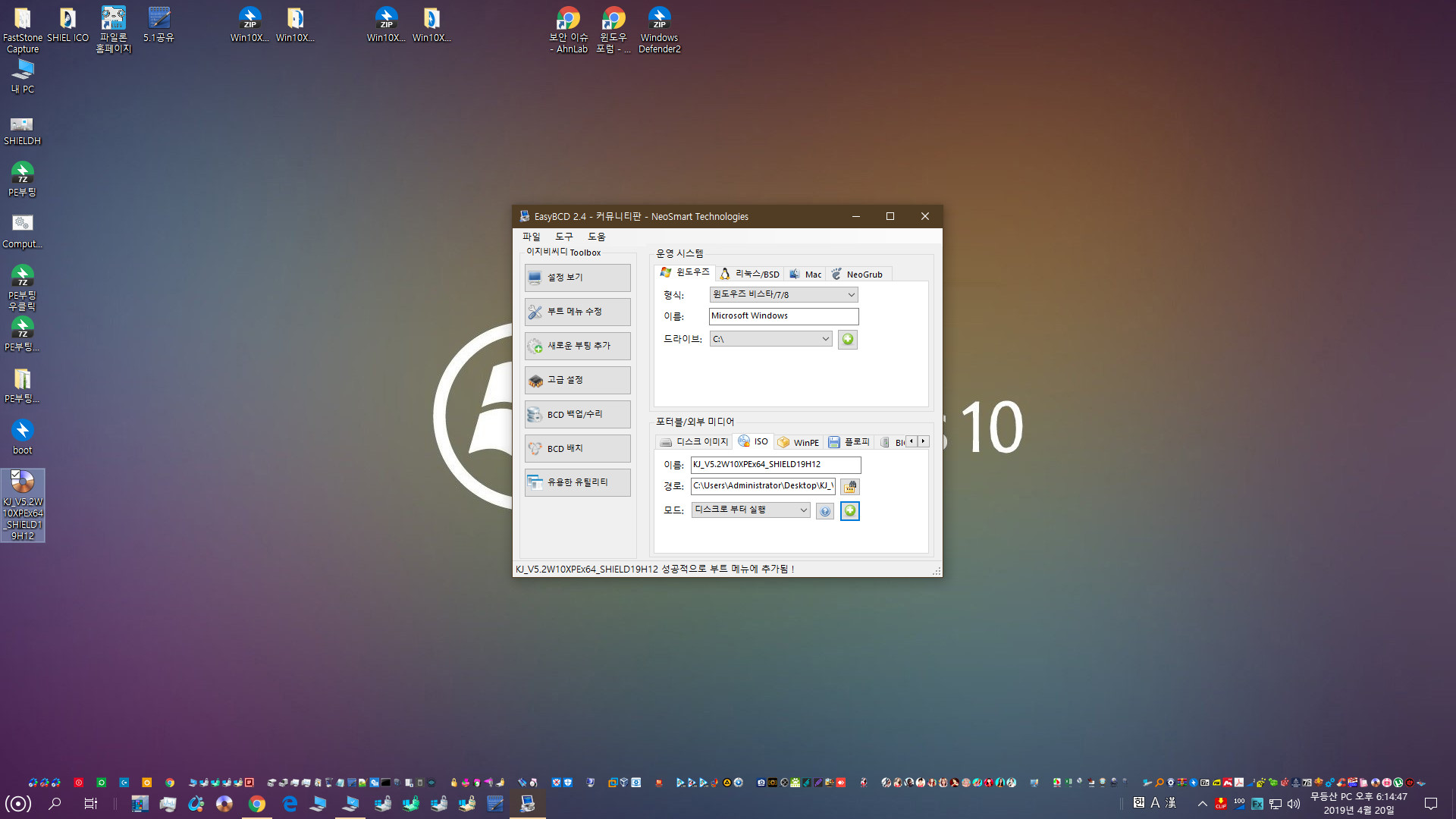Open the volume control in system tray
The width and height of the screenshot is (1456, 819).
[x=1294, y=804]
